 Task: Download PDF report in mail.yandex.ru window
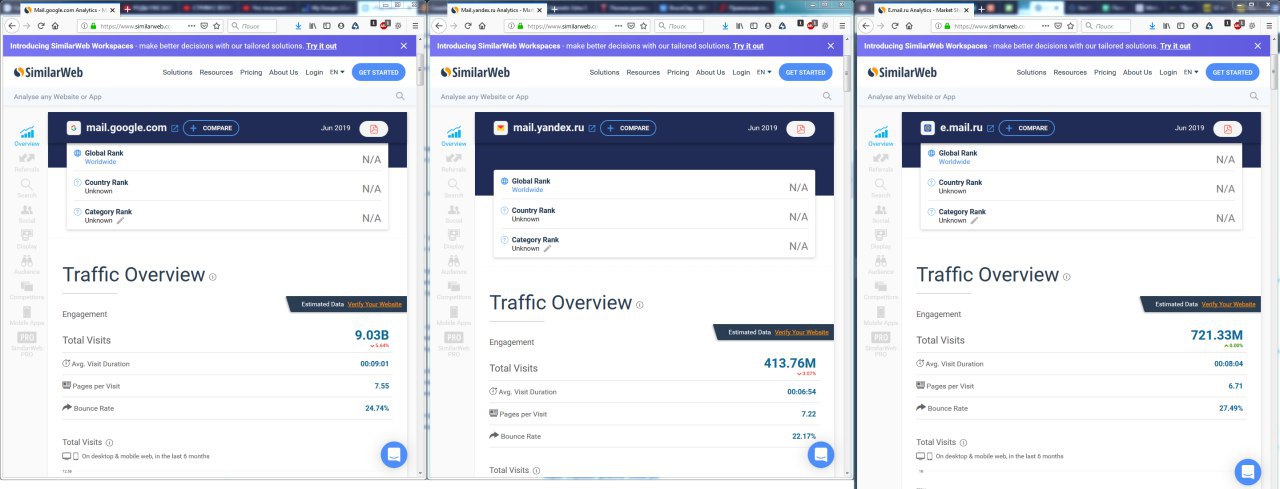802,128
